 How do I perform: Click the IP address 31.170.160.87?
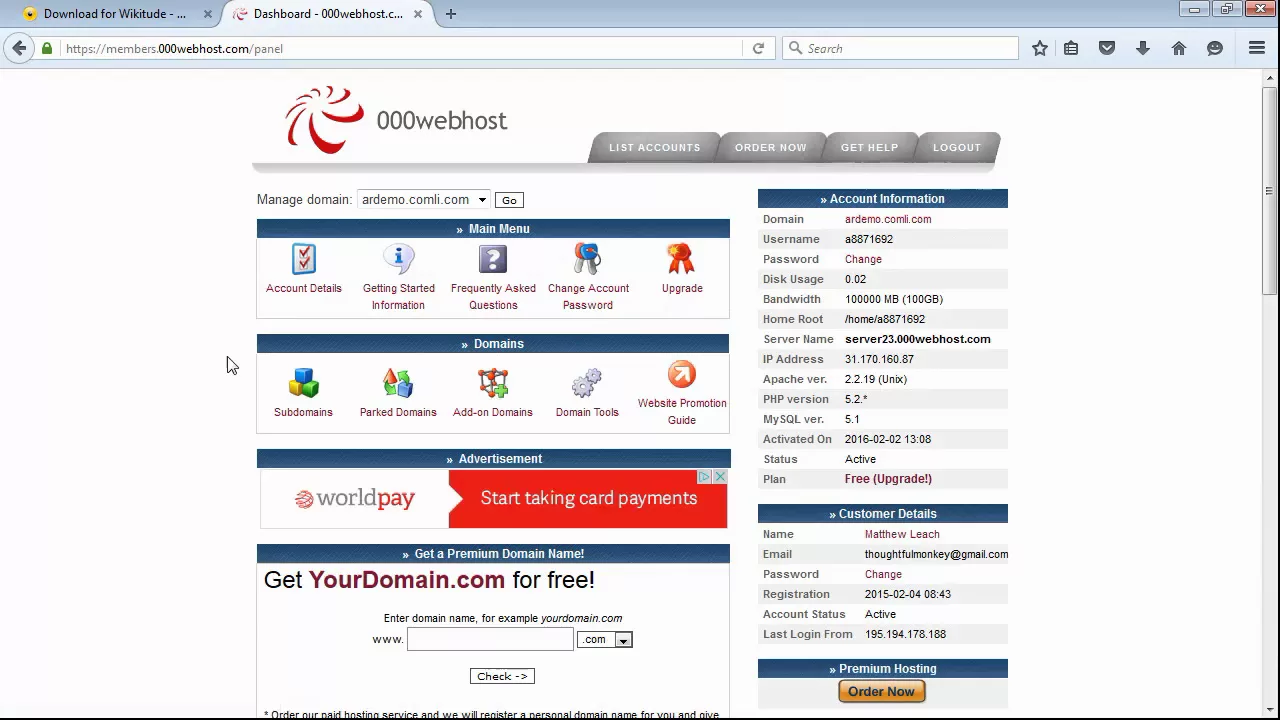click(x=879, y=359)
